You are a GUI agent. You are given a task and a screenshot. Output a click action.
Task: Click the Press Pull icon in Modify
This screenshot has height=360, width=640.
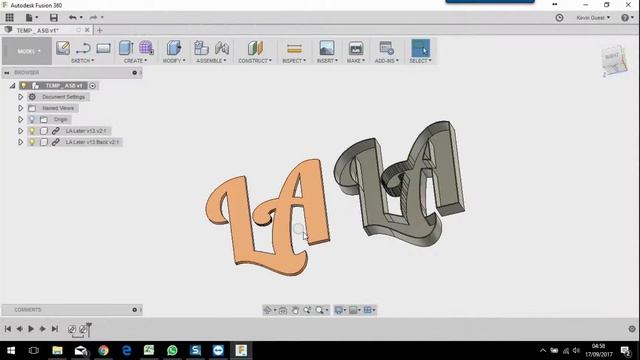point(174,48)
